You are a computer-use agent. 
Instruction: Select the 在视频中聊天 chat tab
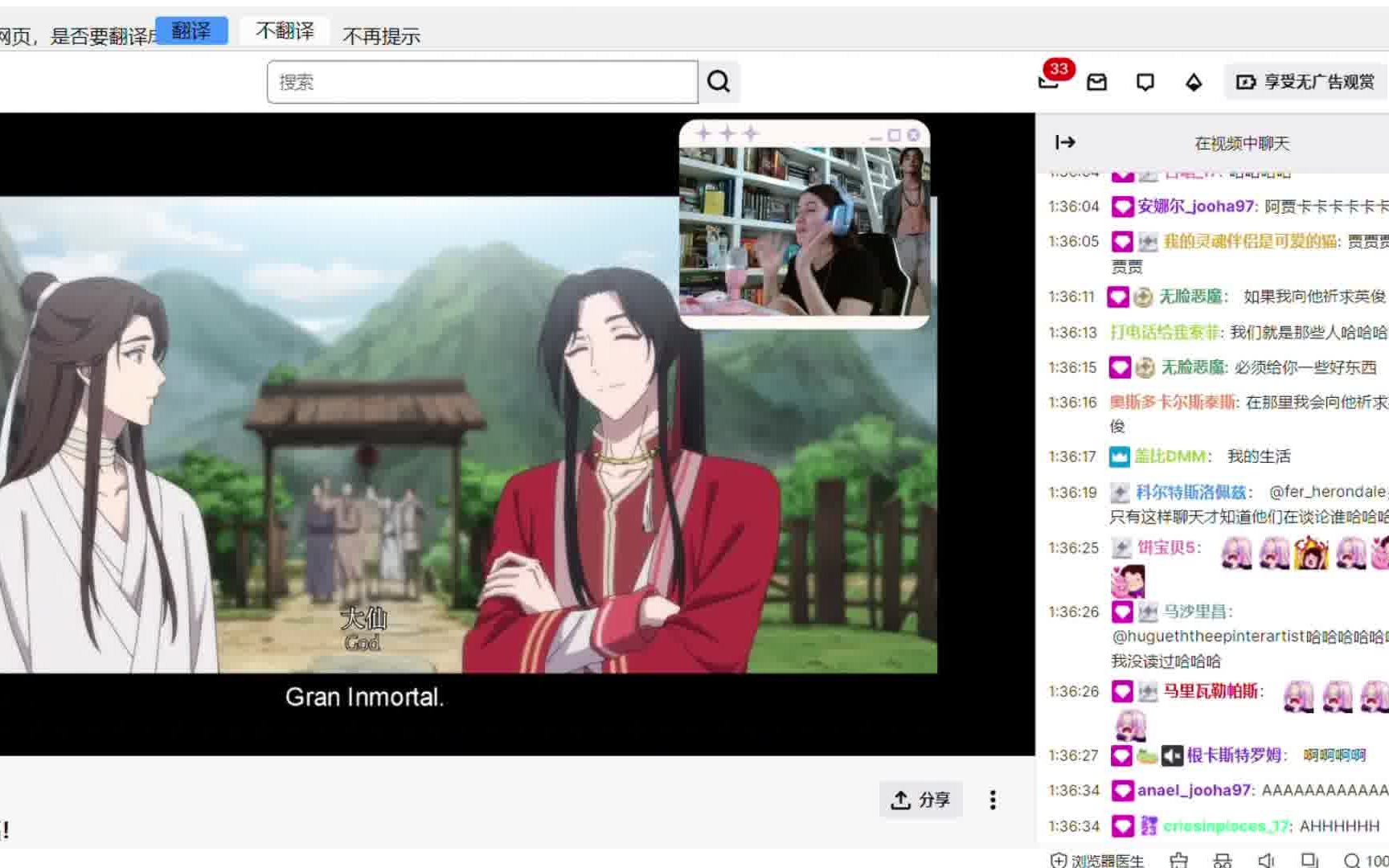tap(1244, 143)
